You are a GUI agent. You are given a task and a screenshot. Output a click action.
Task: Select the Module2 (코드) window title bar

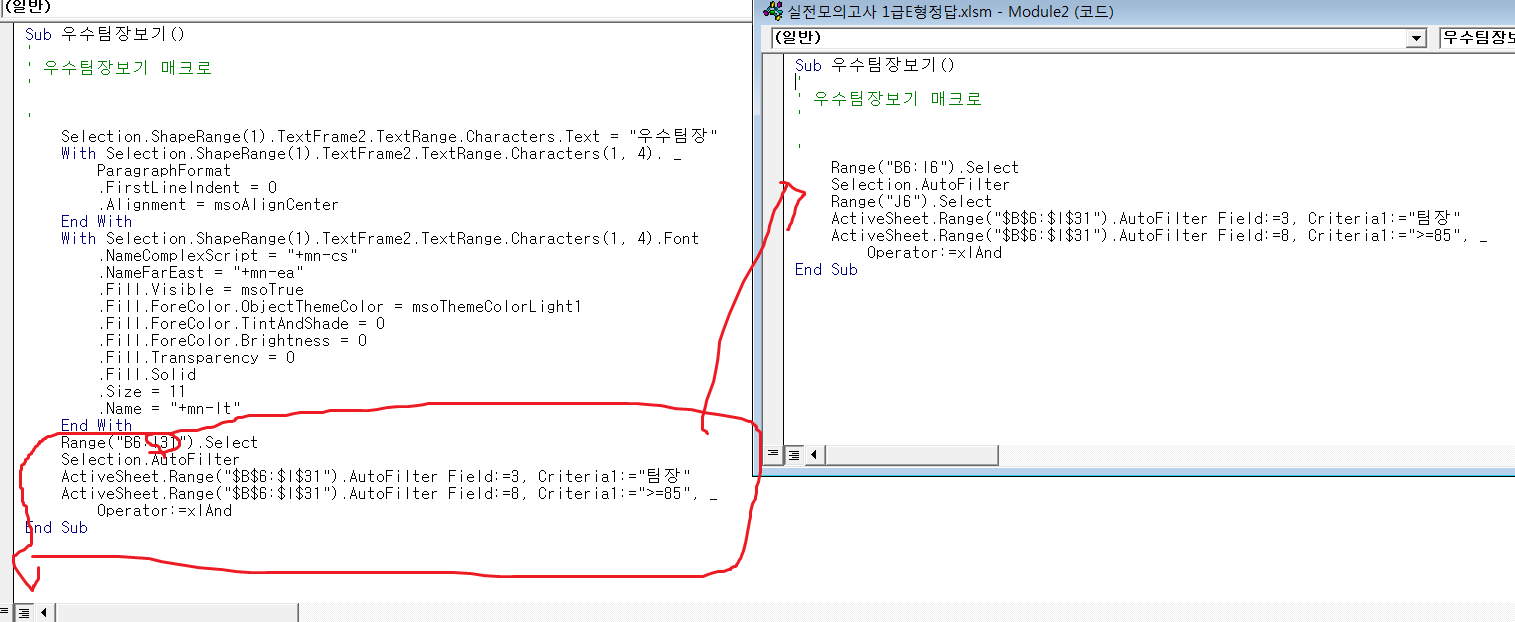1000,12
